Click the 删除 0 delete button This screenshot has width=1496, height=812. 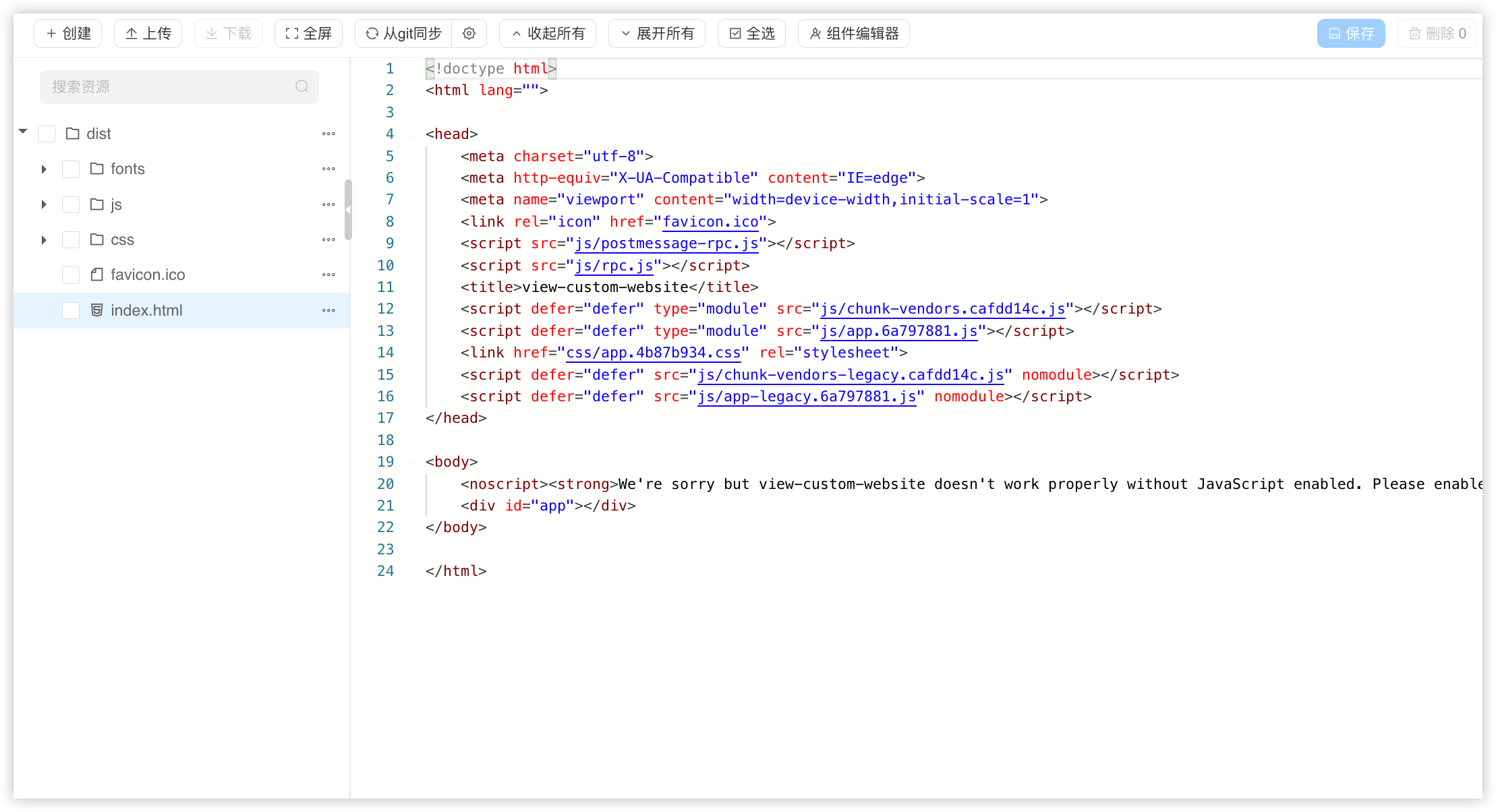tap(1438, 34)
